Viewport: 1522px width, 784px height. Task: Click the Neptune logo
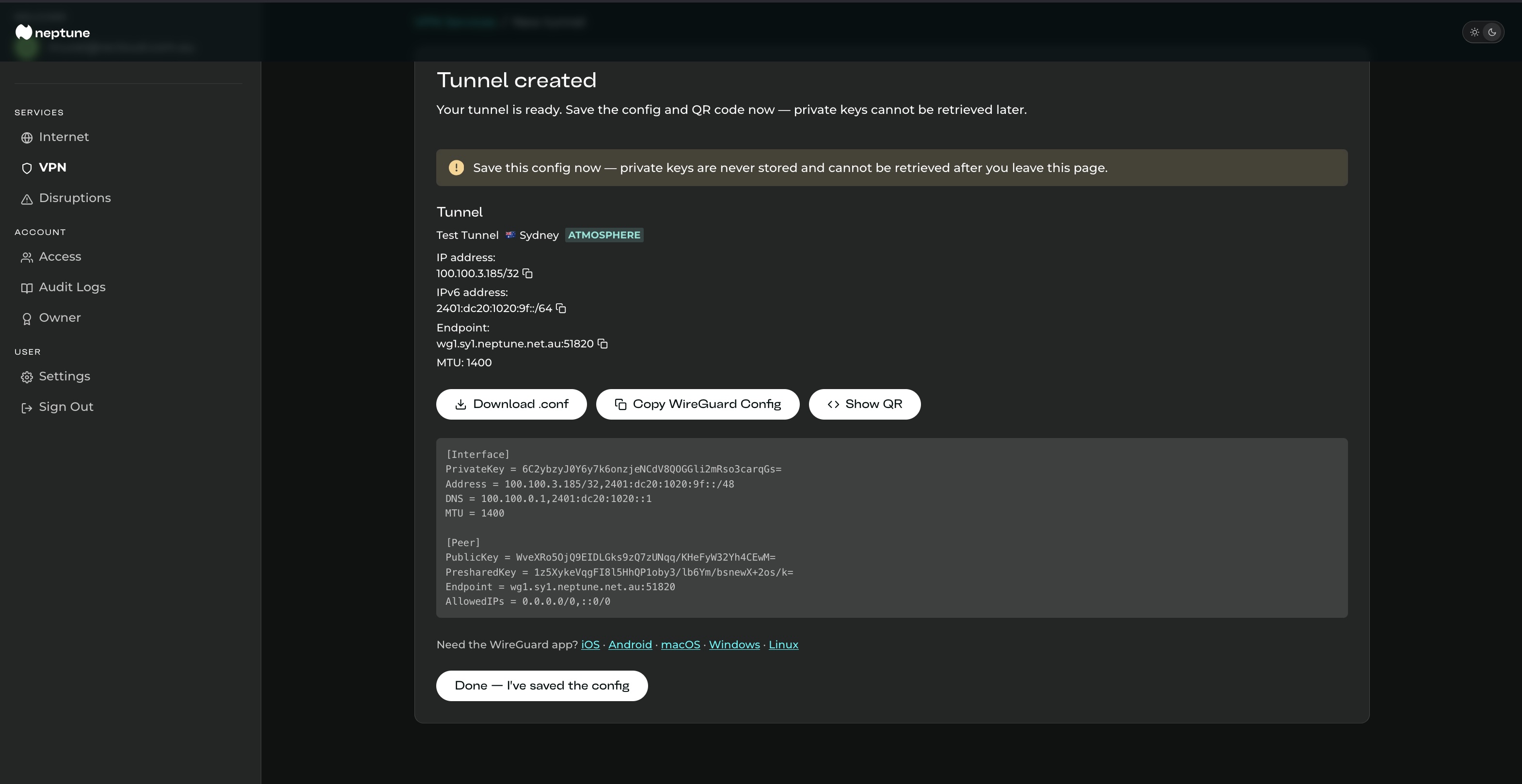pos(52,32)
